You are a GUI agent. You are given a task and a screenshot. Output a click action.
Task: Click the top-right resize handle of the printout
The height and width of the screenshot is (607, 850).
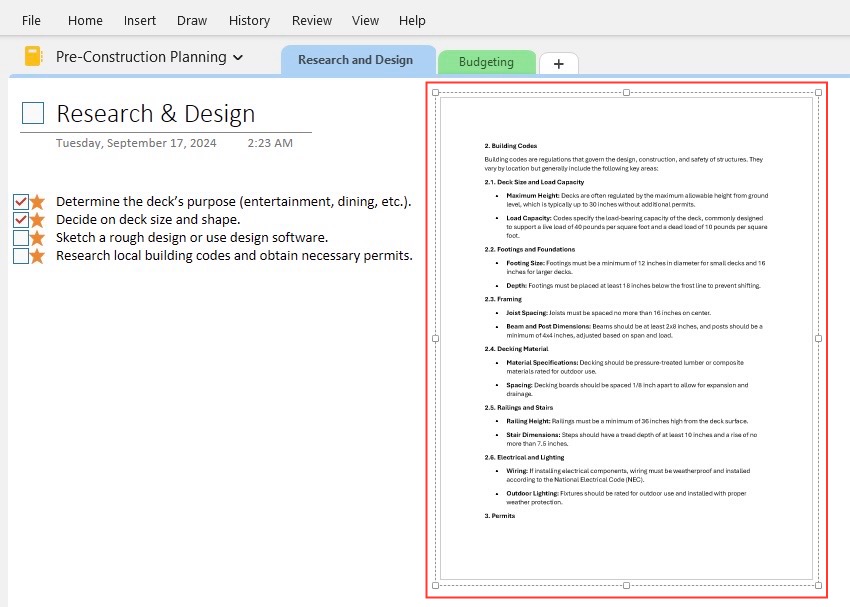(x=819, y=93)
